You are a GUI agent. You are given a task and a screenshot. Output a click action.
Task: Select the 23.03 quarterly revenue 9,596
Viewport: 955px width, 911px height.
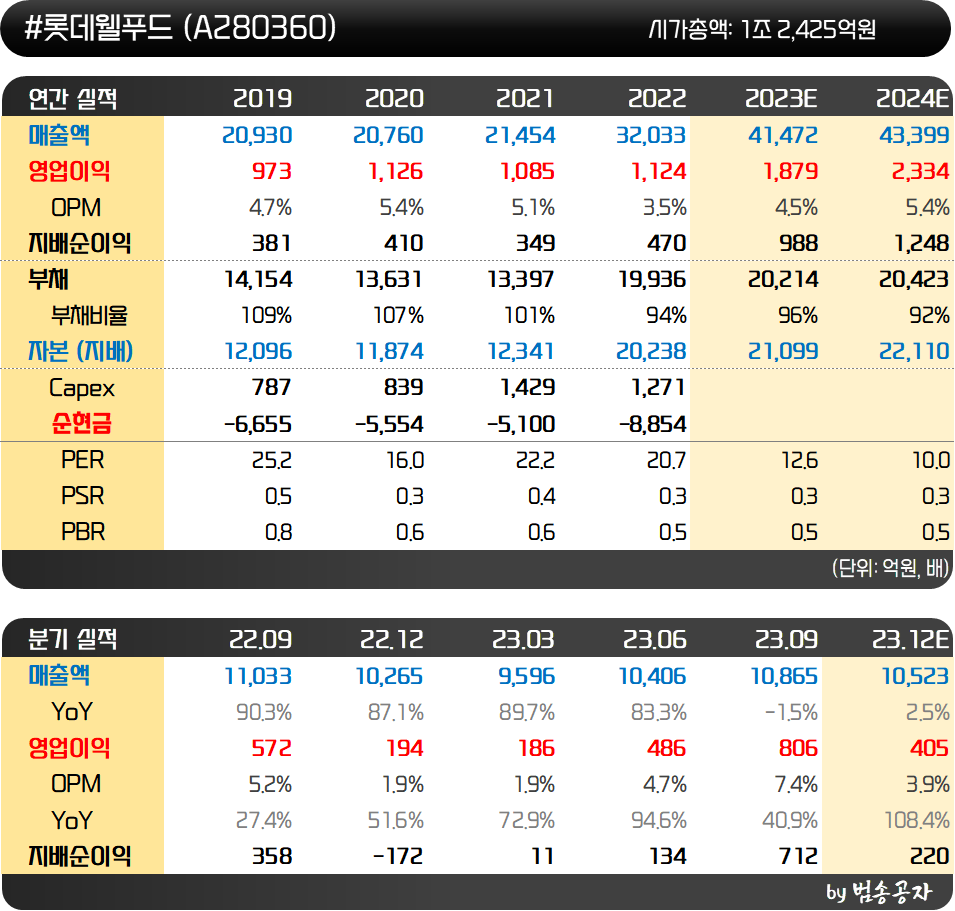[527, 676]
